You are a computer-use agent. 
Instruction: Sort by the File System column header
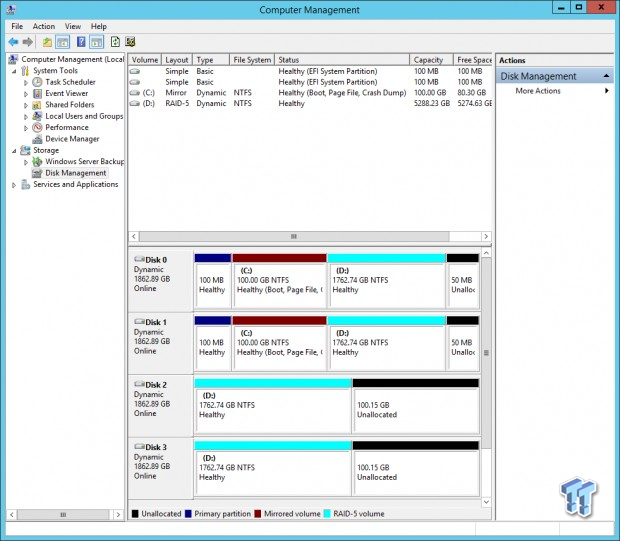[252, 60]
